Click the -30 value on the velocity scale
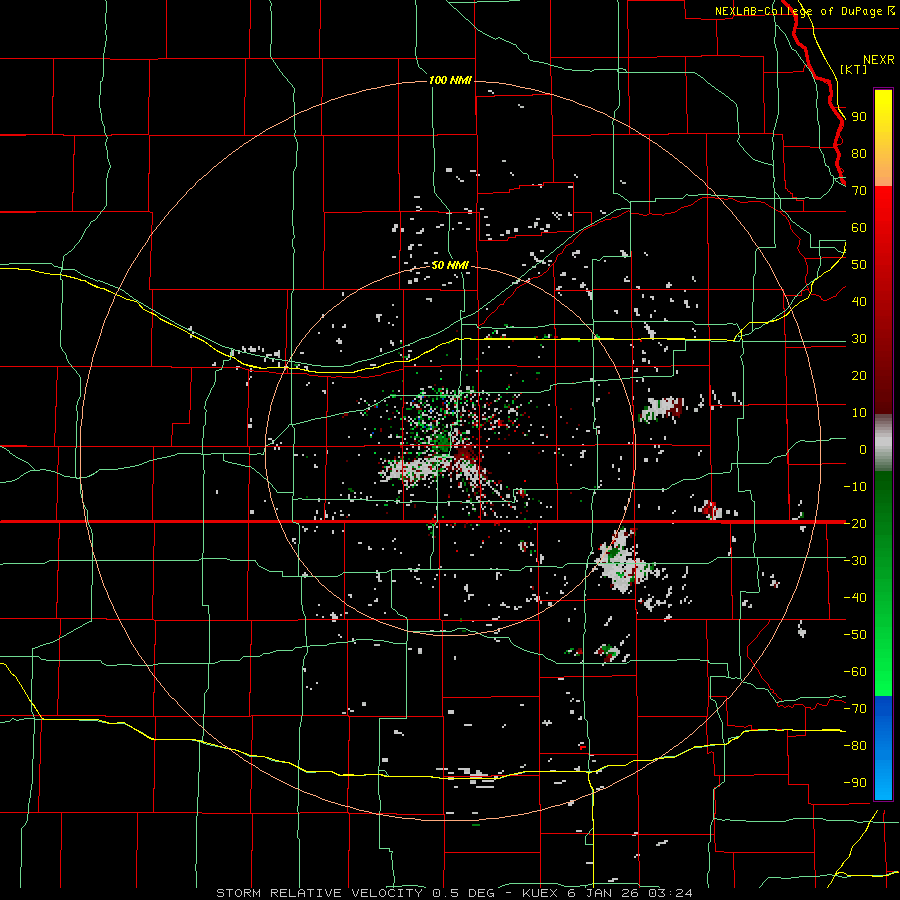Viewport: 900px width, 900px height. (x=855, y=561)
